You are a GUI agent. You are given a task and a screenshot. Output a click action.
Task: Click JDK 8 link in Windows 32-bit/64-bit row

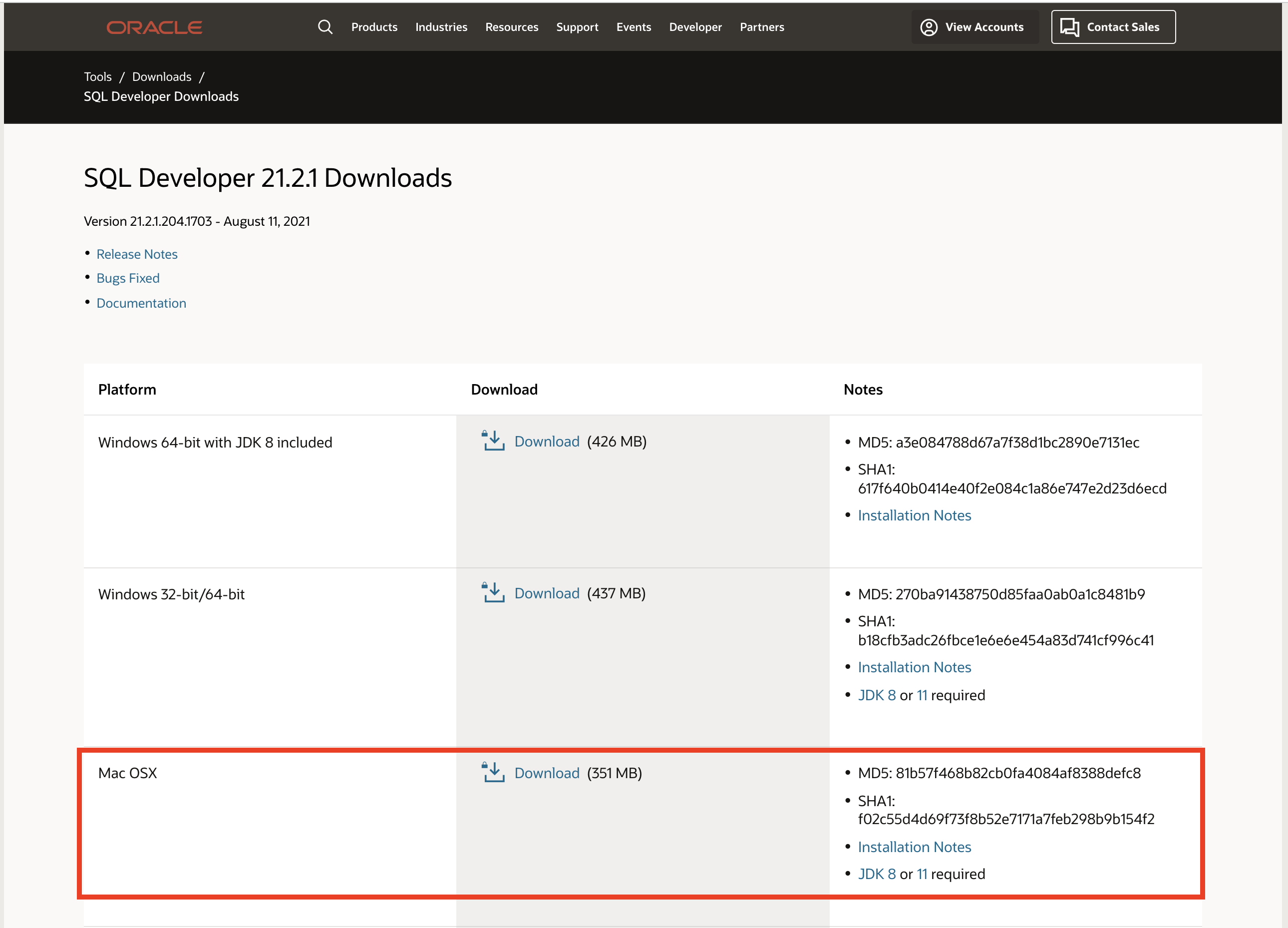tap(877, 695)
